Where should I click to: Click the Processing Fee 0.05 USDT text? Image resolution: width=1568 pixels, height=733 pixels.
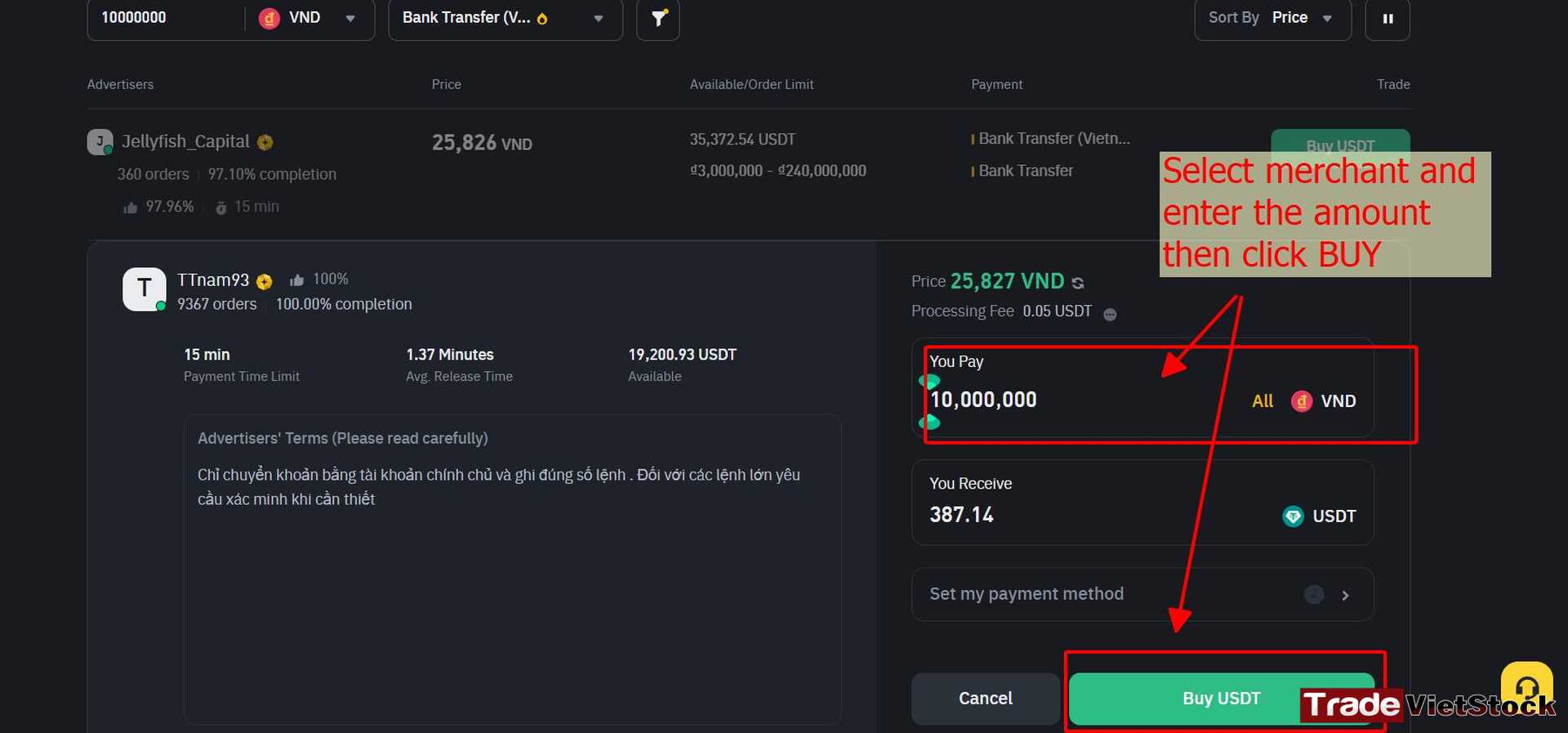click(1001, 311)
